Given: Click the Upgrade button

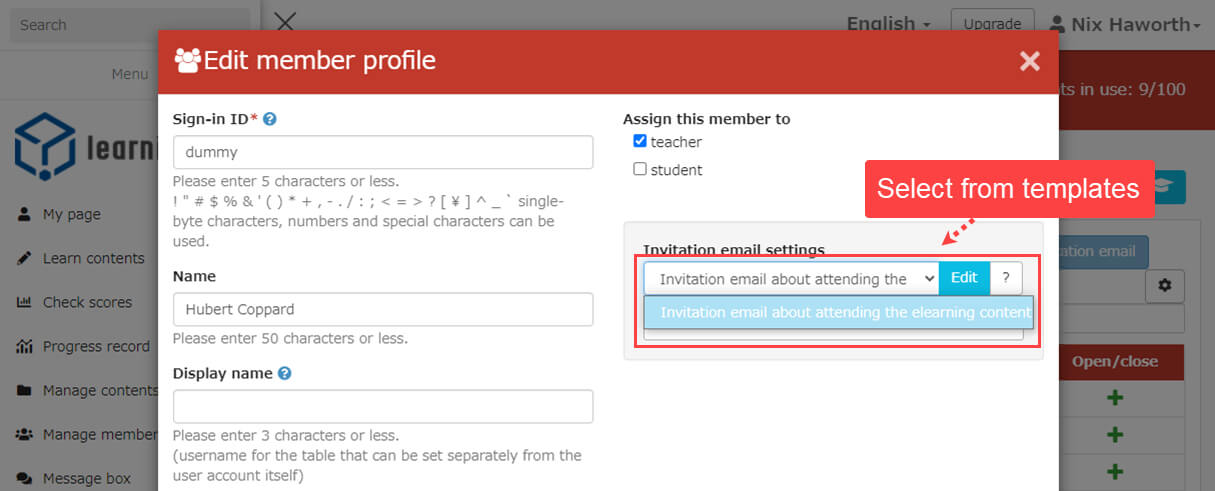Looking at the screenshot, I should click(990, 24).
